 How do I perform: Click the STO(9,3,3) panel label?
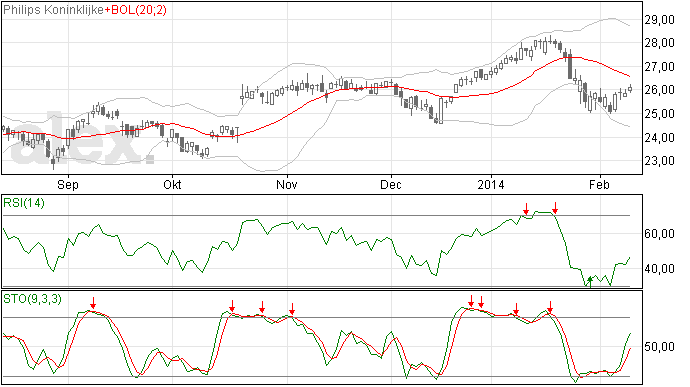coord(32,299)
